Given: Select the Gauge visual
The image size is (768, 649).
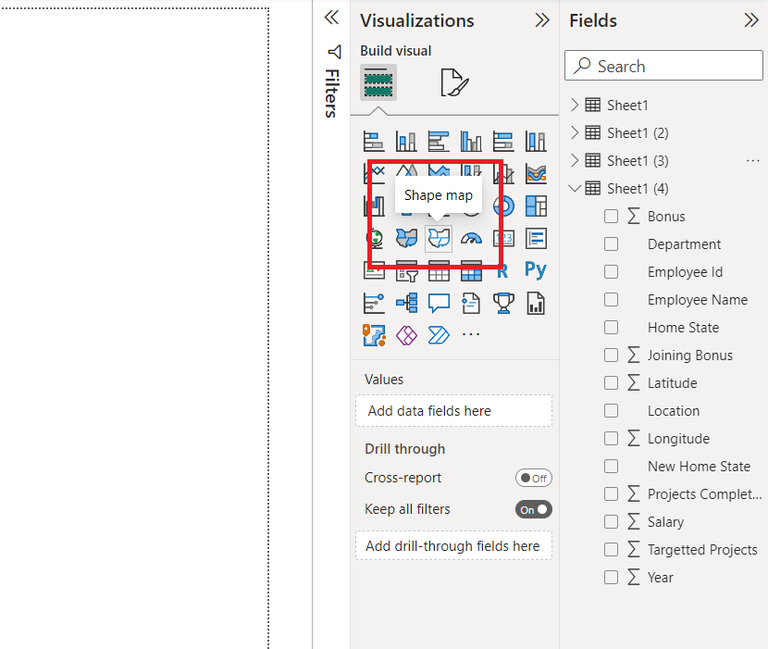Looking at the screenshot, I should [471, 238].
